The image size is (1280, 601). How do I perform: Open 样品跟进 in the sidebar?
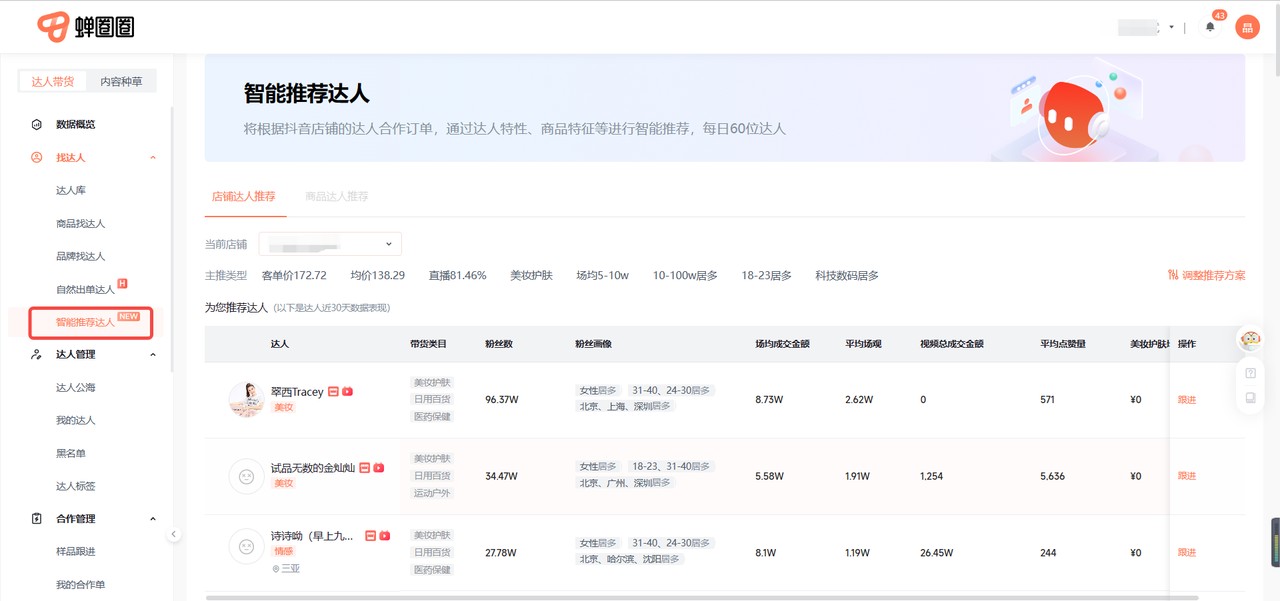pyautogui.click(x=76, y=551)
